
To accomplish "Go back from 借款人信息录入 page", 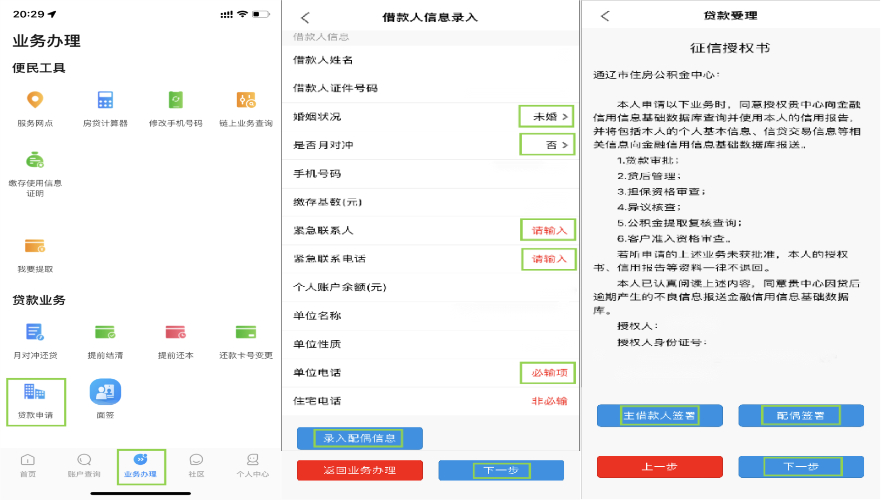I will (305, 17).
